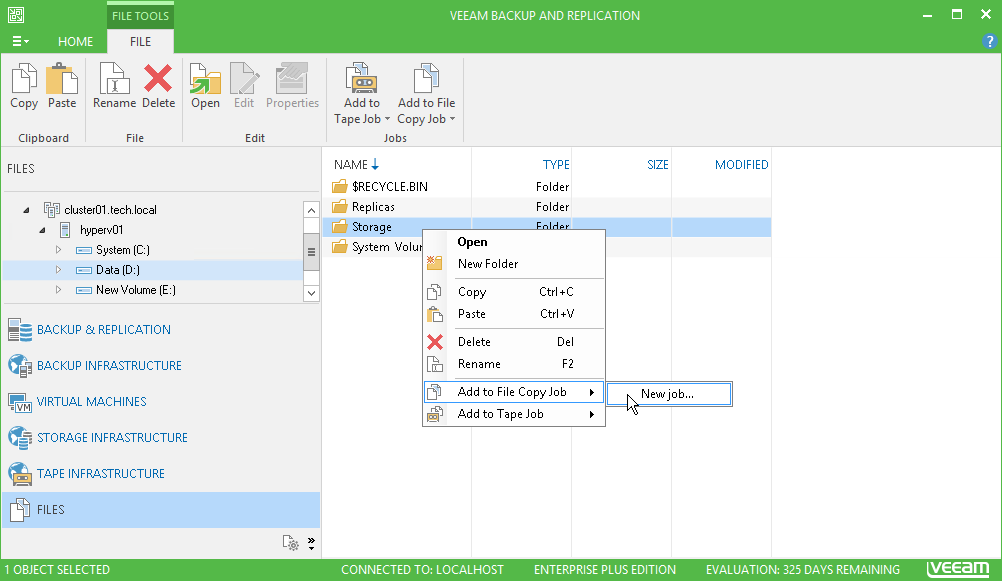Screen dimensions: 1002x581
Task: Click the System Volume folder icon
Action: pyautogui.click(x=340, y=247)
